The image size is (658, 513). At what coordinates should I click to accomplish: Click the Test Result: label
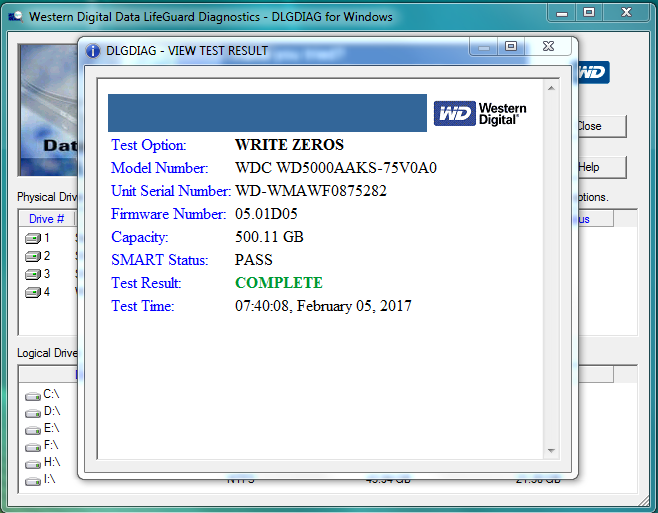pyautogui.click(x=146, y=283)
